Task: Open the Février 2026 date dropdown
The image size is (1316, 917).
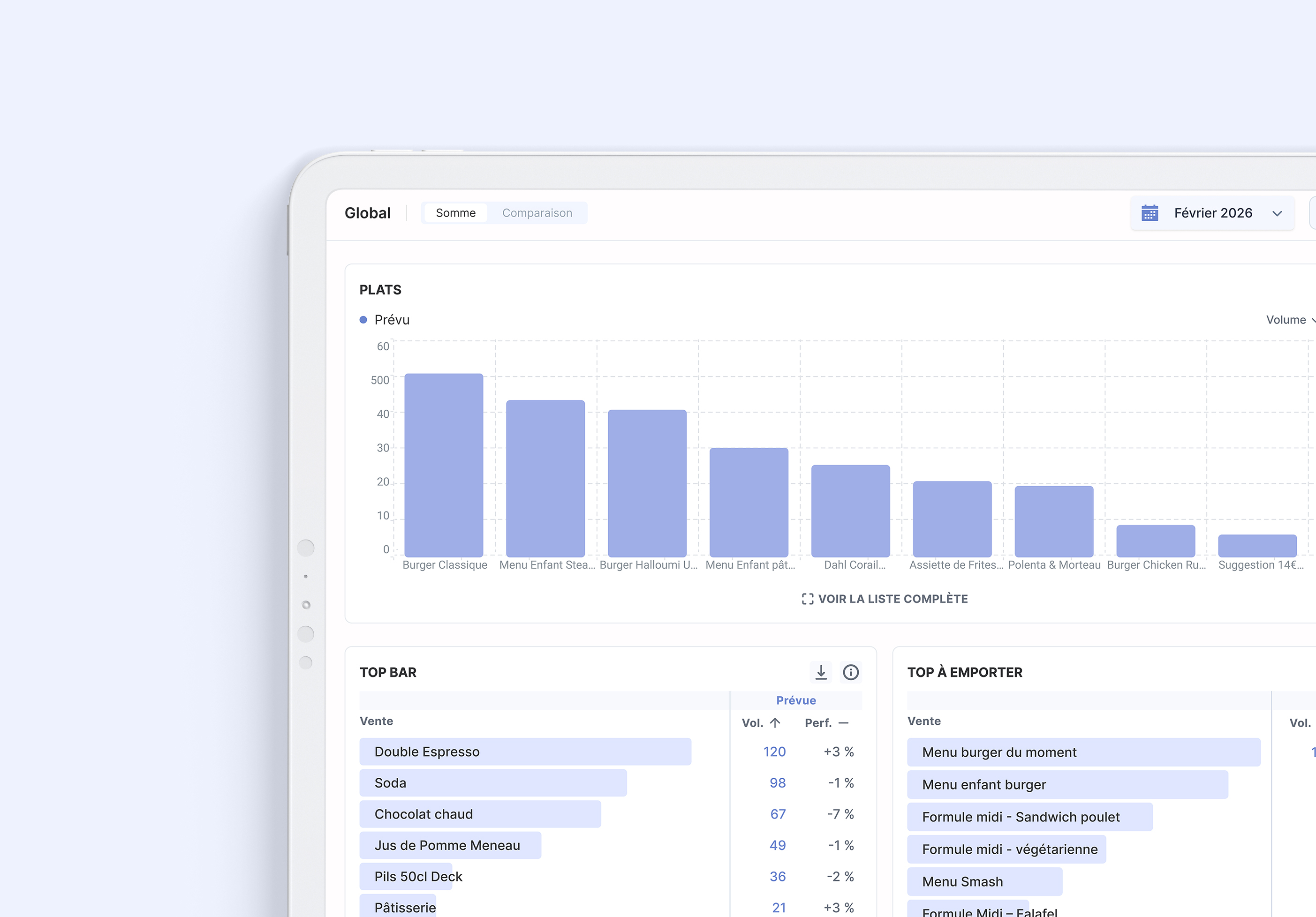Action: [1212, 213]
